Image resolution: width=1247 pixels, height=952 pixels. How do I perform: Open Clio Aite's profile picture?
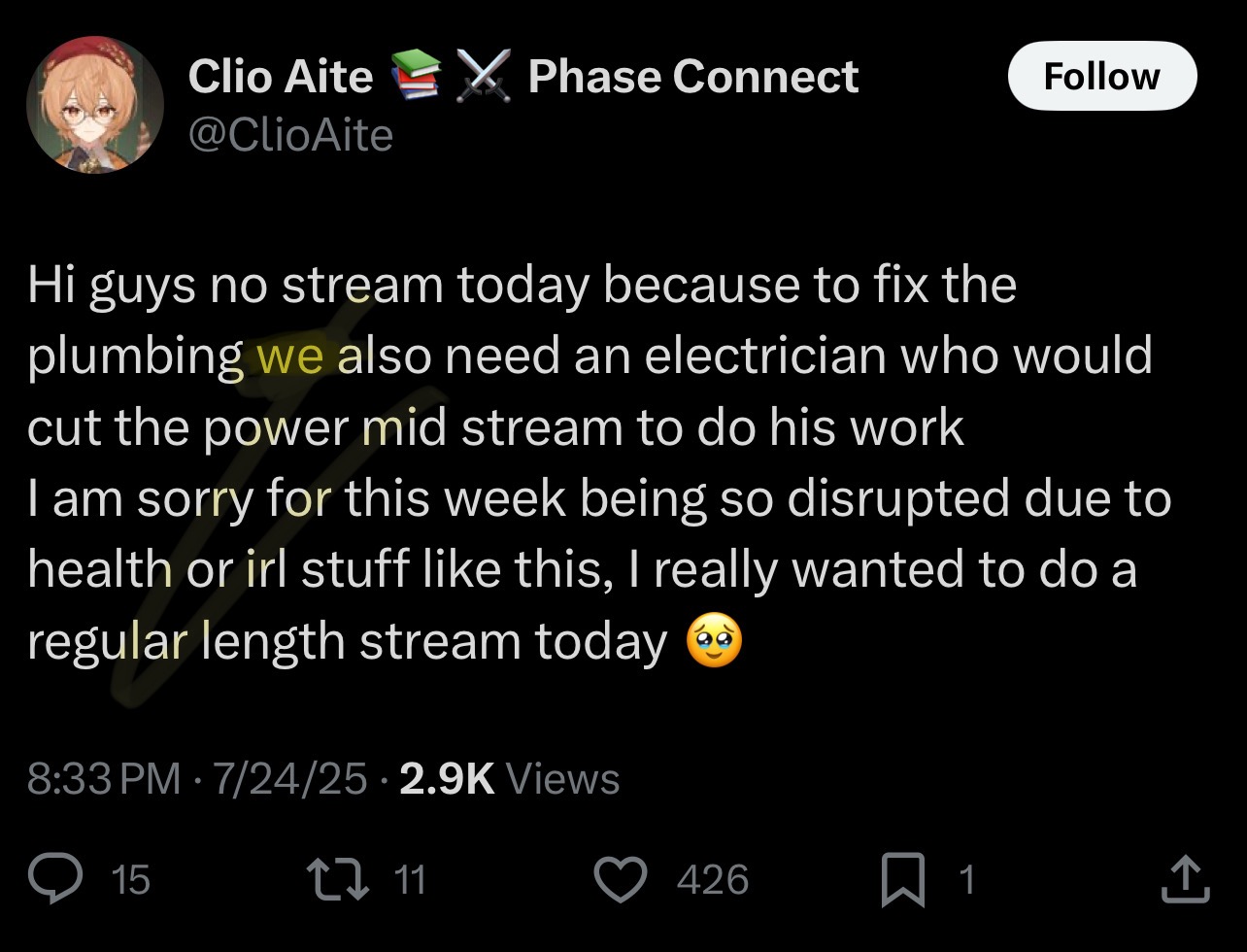pyautogui.click(x=95, y=105)
